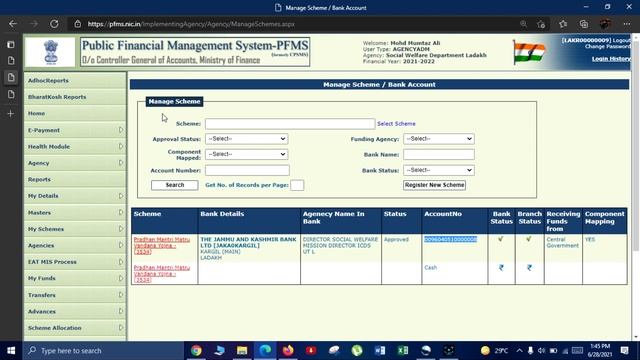Open the Funding Agency dropdown

coord(439,139)
